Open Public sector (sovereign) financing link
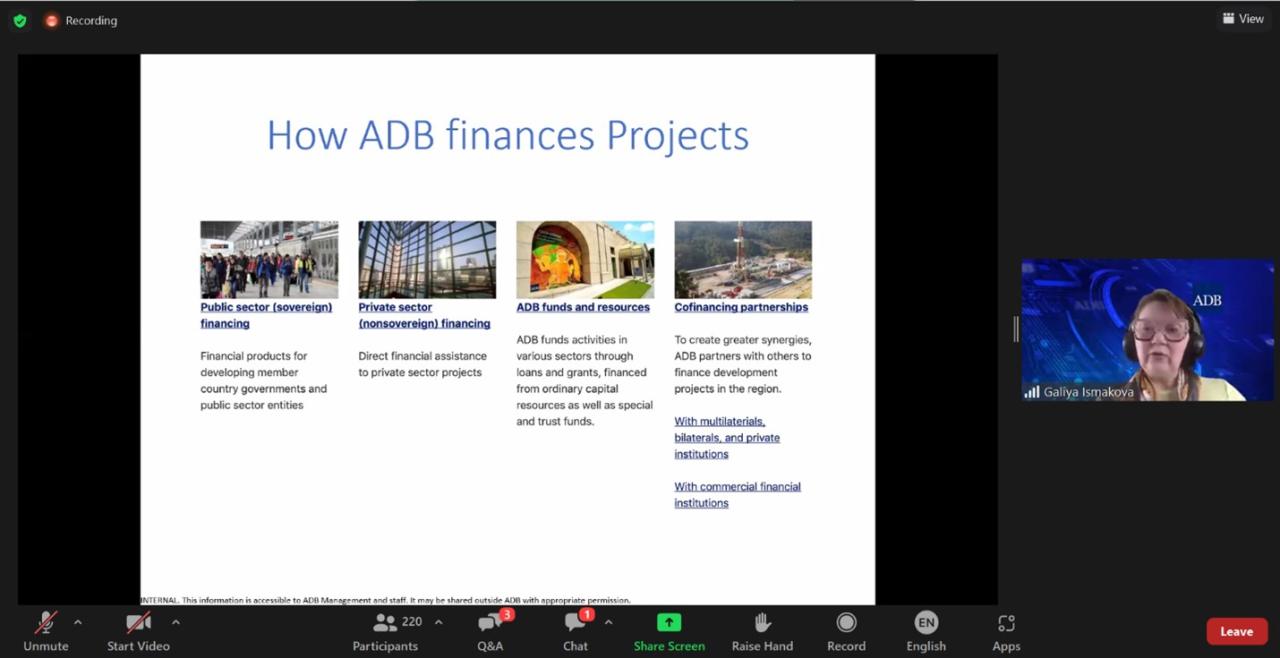The image size is (1280, 658). 266,315
